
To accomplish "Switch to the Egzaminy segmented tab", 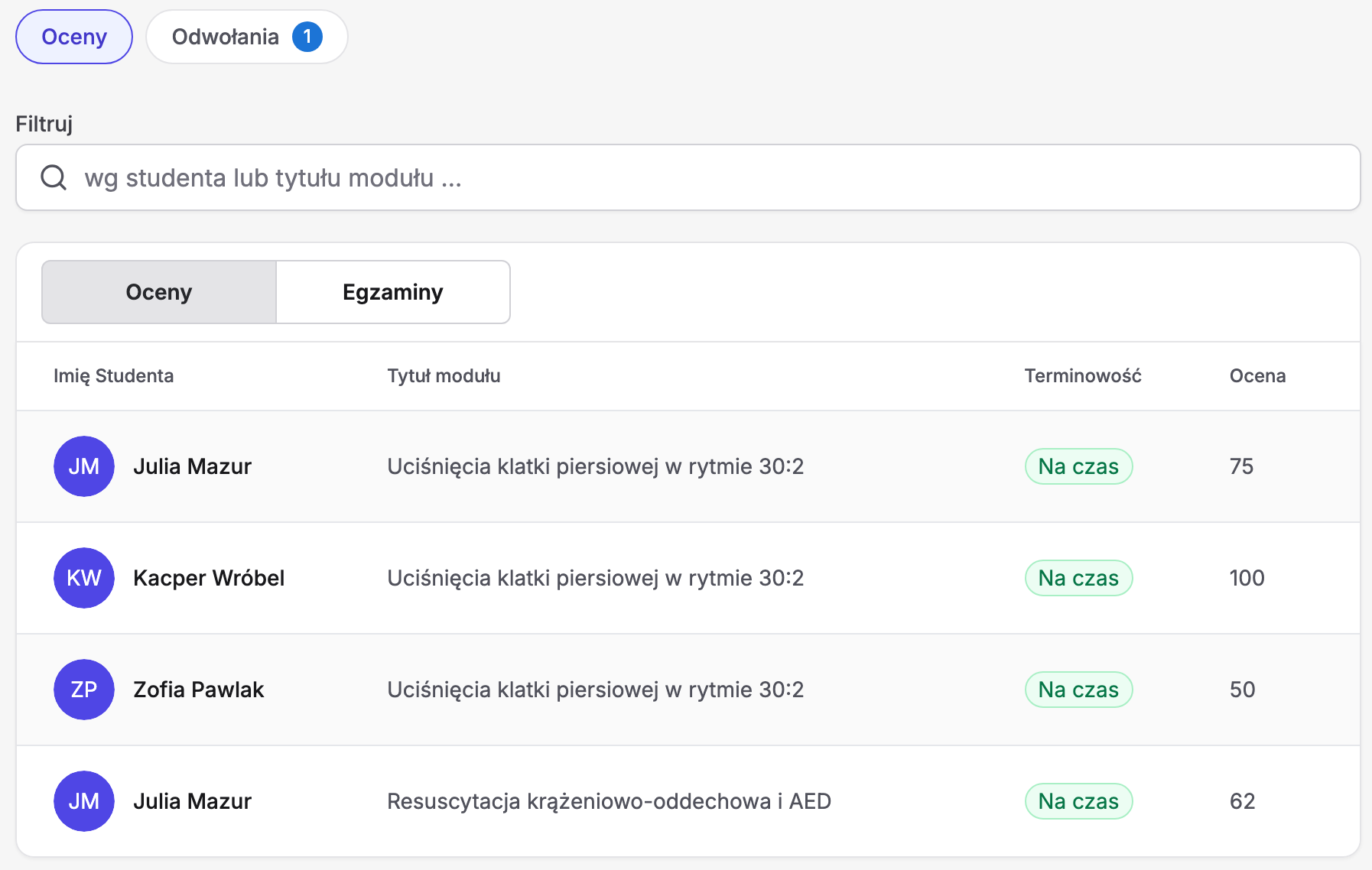I will (393, 292).
